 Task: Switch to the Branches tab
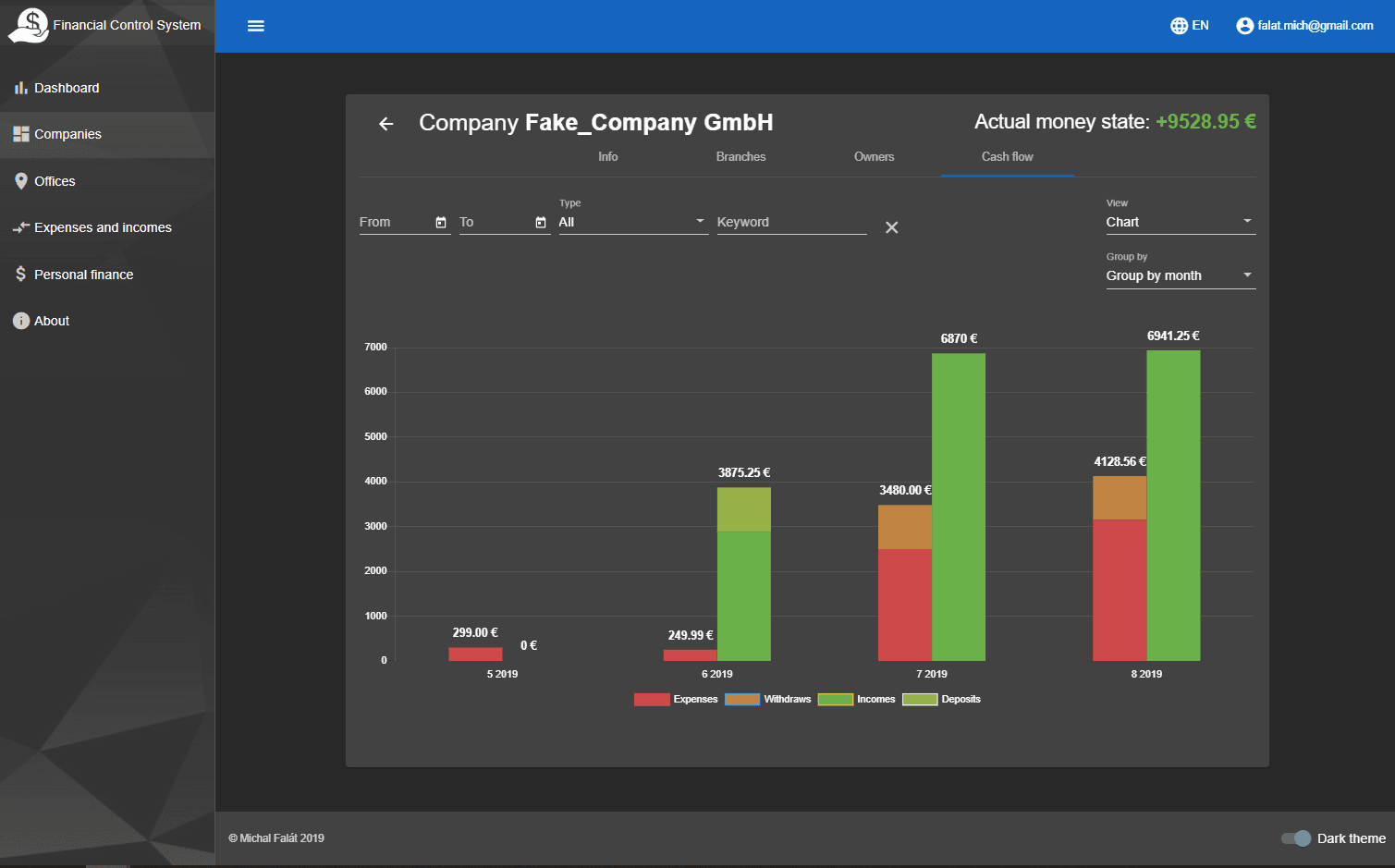740,157
